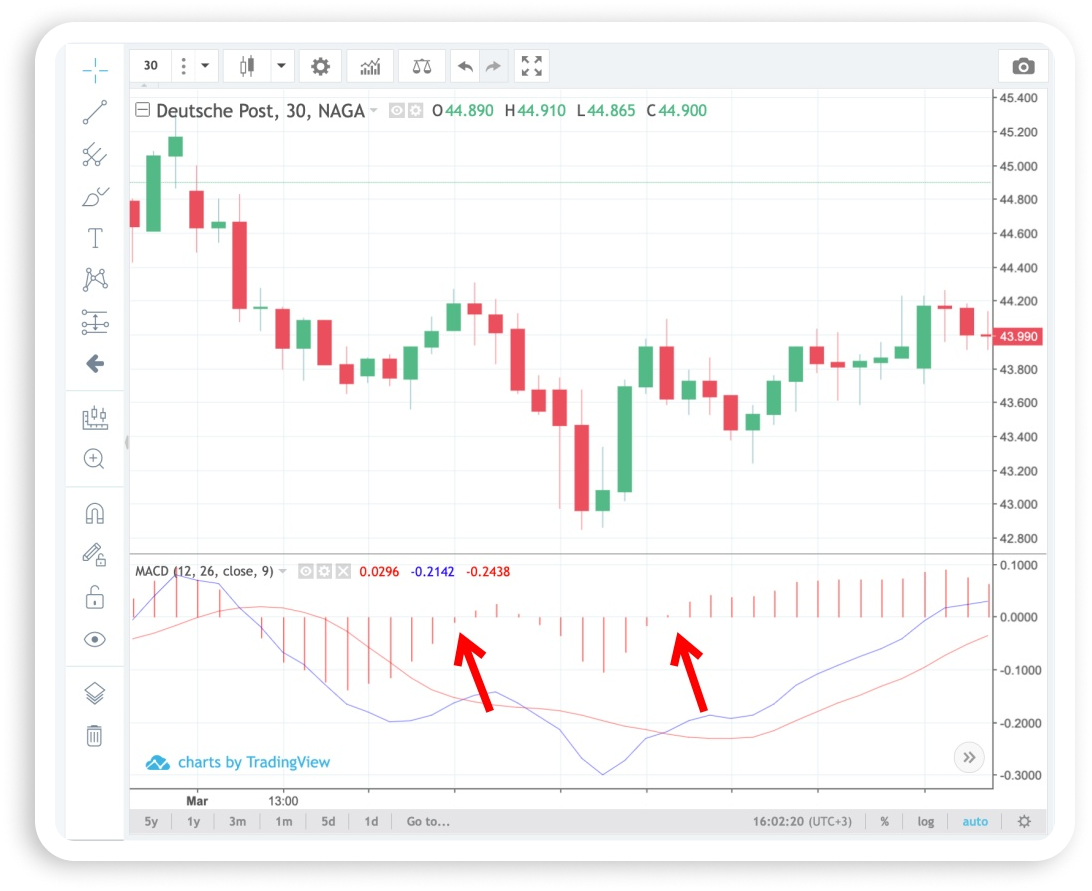Open the indicators panel from the toolbar

(x=370, y=65)
